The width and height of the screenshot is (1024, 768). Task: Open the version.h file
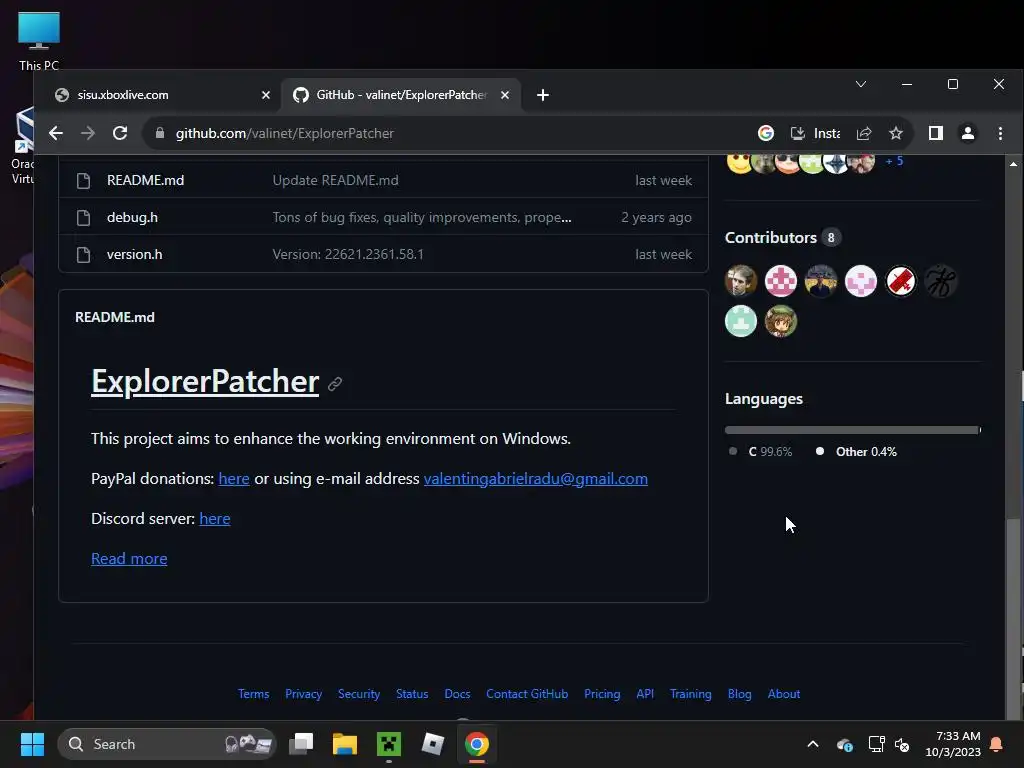click(x=135, y=255)
